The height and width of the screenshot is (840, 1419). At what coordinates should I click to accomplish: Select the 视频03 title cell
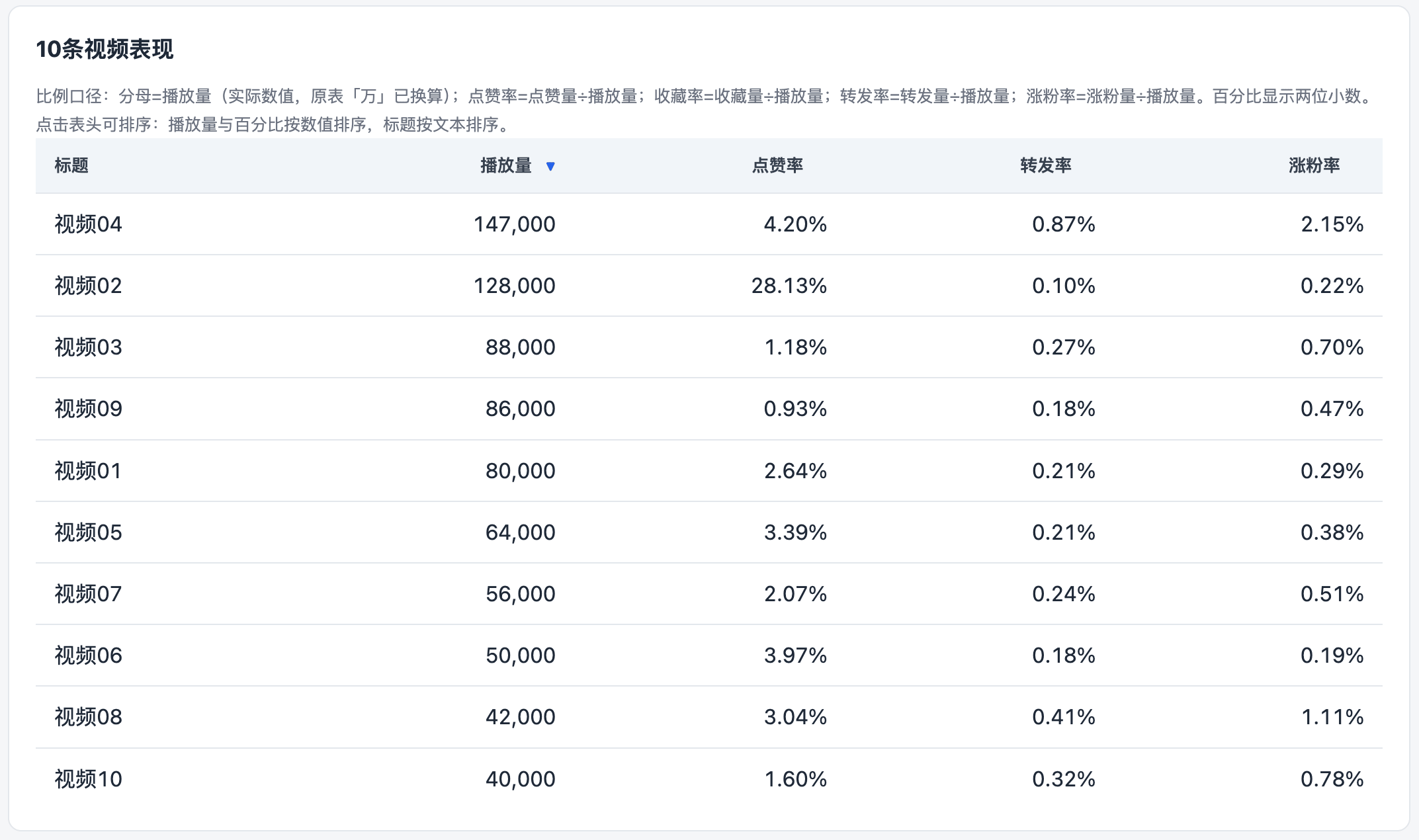[x=89, y=347]
